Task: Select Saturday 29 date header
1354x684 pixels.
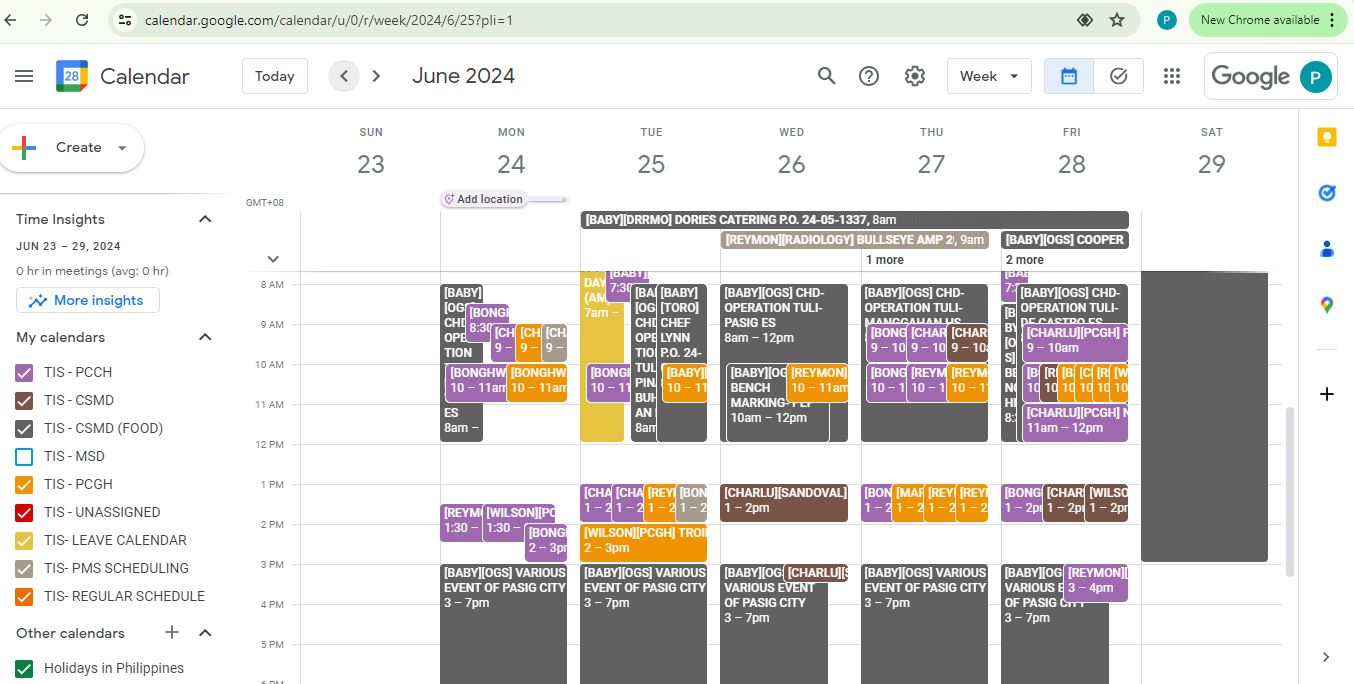Action: coord(1211,164)
